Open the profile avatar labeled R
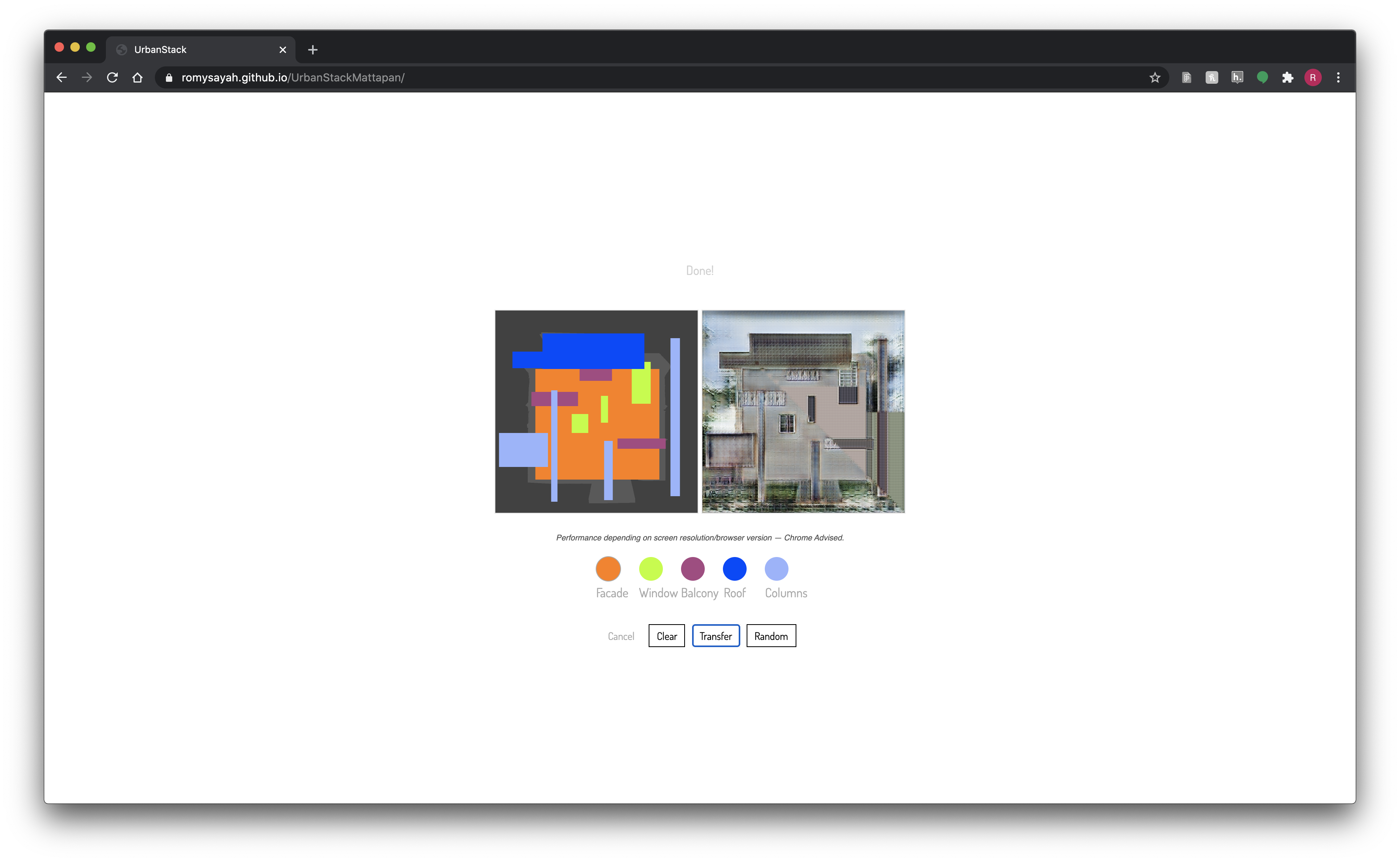The width and height of the screenshot is (1400, 862). (x=1313, y=77)
